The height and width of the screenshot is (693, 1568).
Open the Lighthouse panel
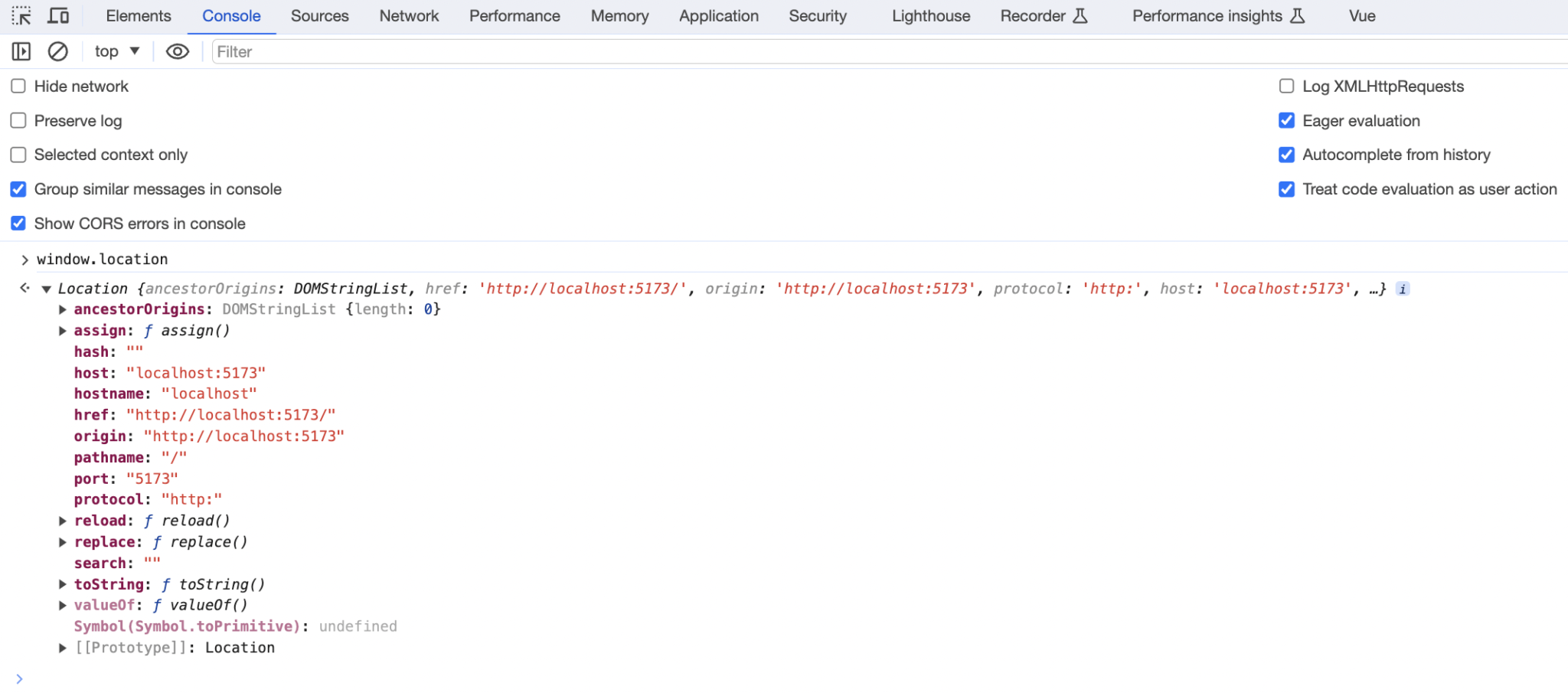(x=929, y=15)
